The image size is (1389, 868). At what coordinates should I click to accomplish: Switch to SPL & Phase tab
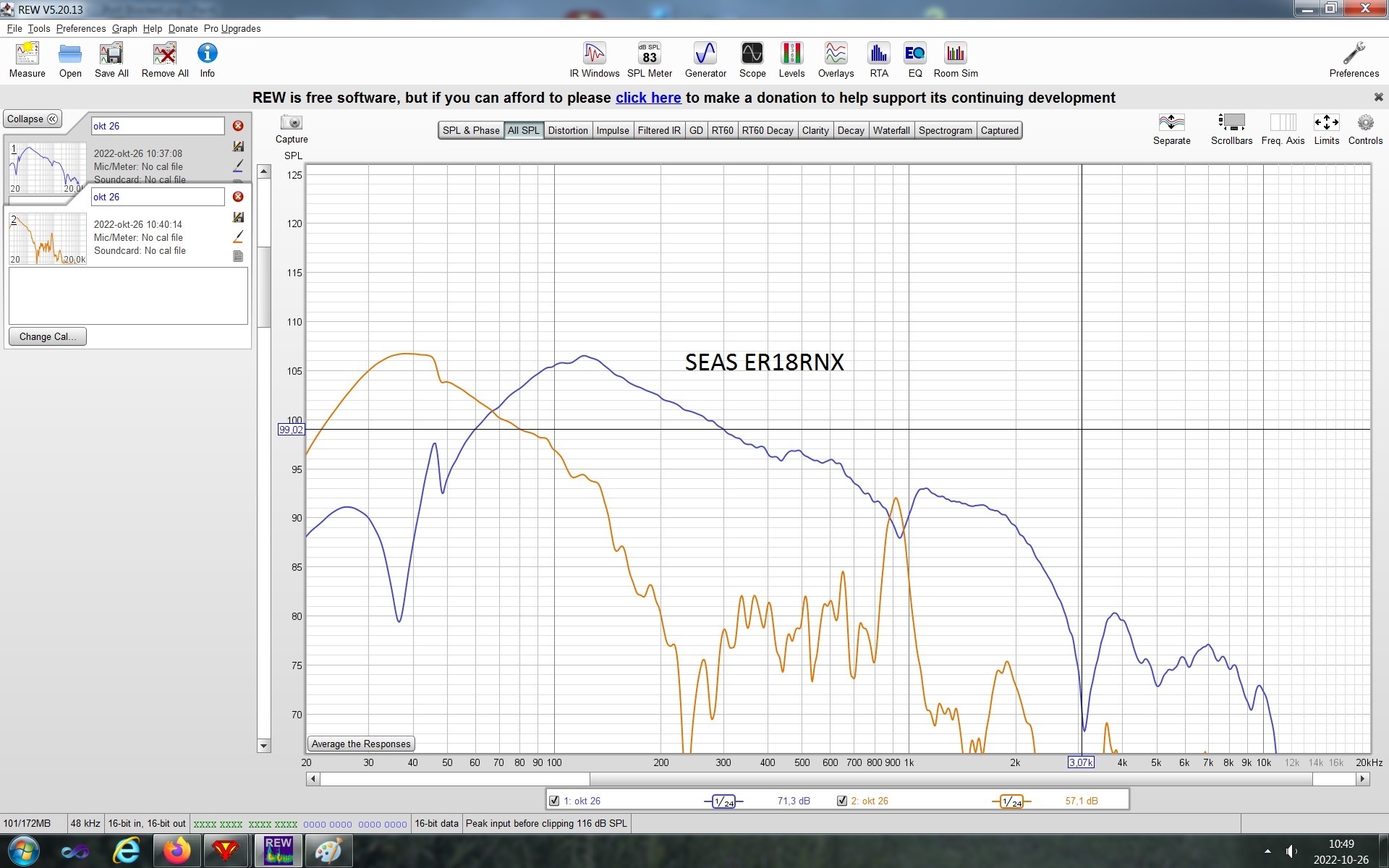[471, 130]
